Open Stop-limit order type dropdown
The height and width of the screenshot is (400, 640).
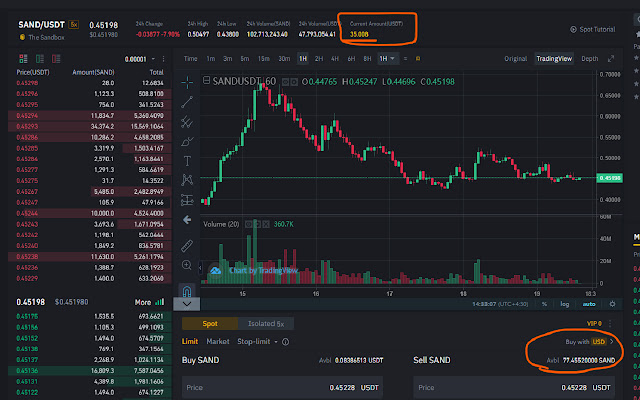(x=257, y=341)
